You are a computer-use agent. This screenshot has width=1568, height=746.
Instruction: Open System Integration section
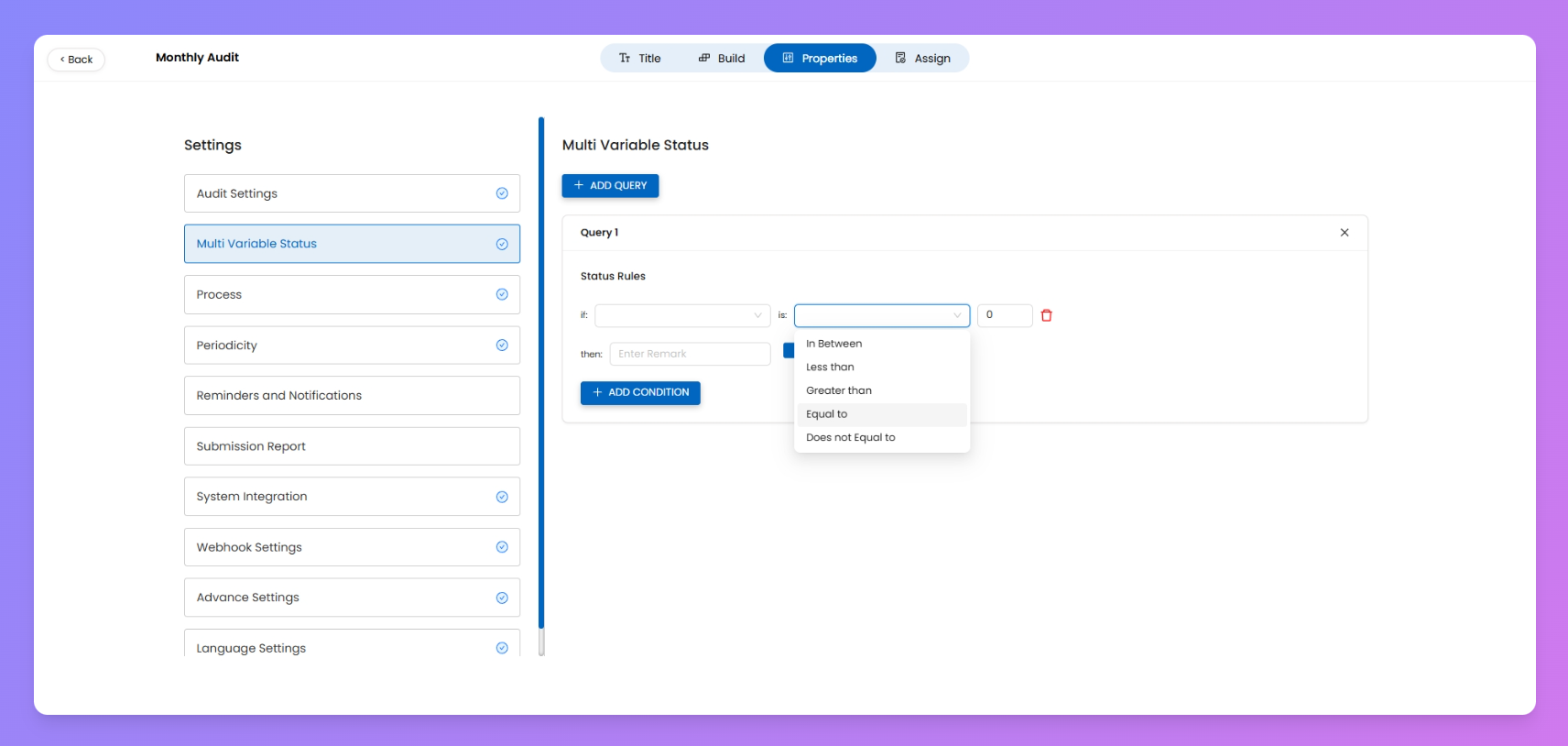[x=352, y=497]
